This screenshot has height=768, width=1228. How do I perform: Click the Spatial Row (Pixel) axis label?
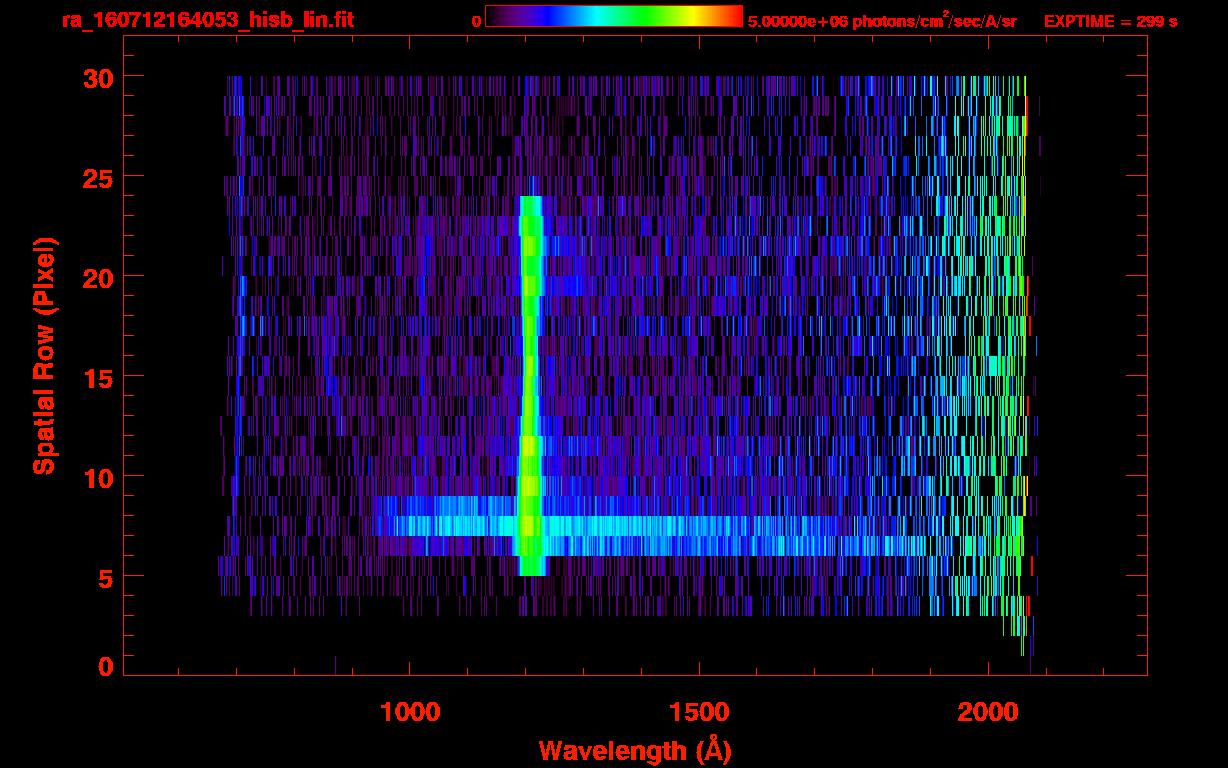click(44, 355)
